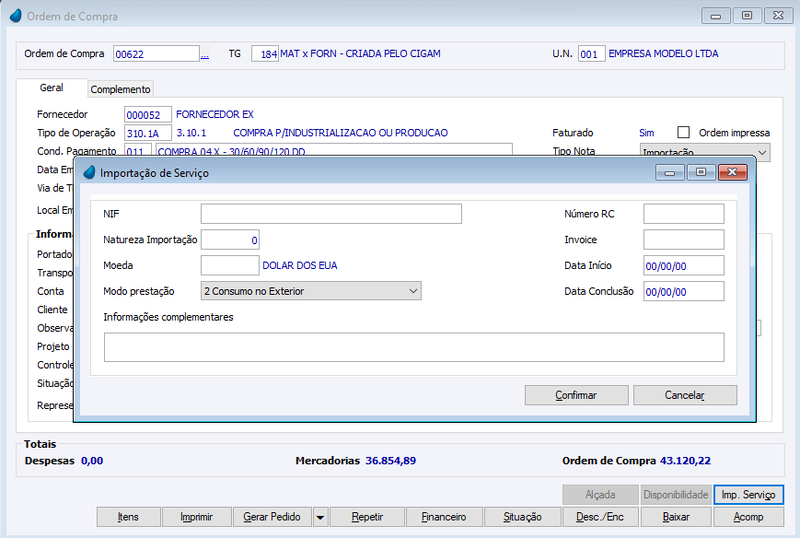Image resolution: width=800 pixels, height=538 pixels.
Task: Focus the Invoice field
Action: click(x=684, y=239)
